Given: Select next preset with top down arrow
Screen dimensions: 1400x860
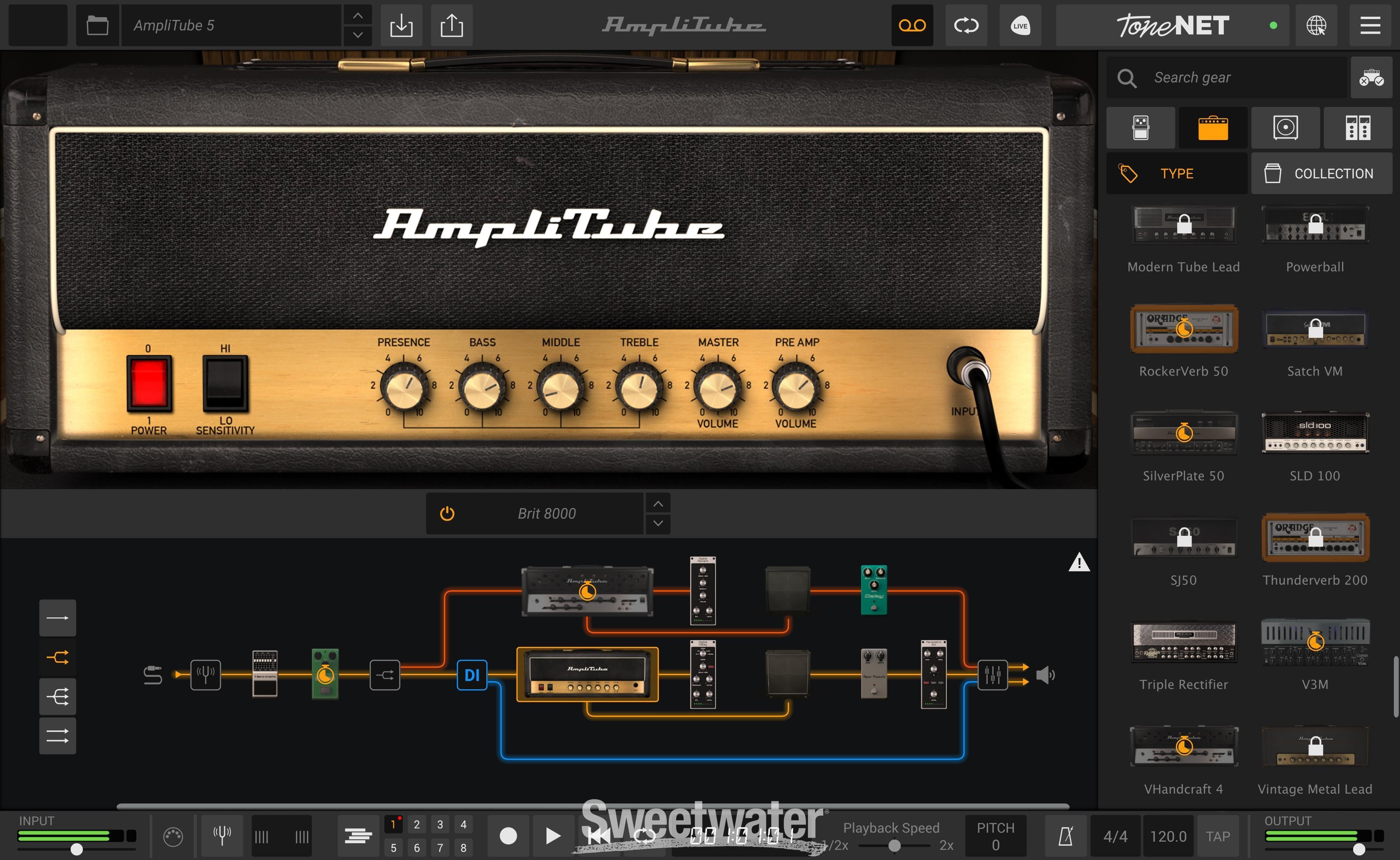Looking at the screenshot, I should (x=358, y=35).
